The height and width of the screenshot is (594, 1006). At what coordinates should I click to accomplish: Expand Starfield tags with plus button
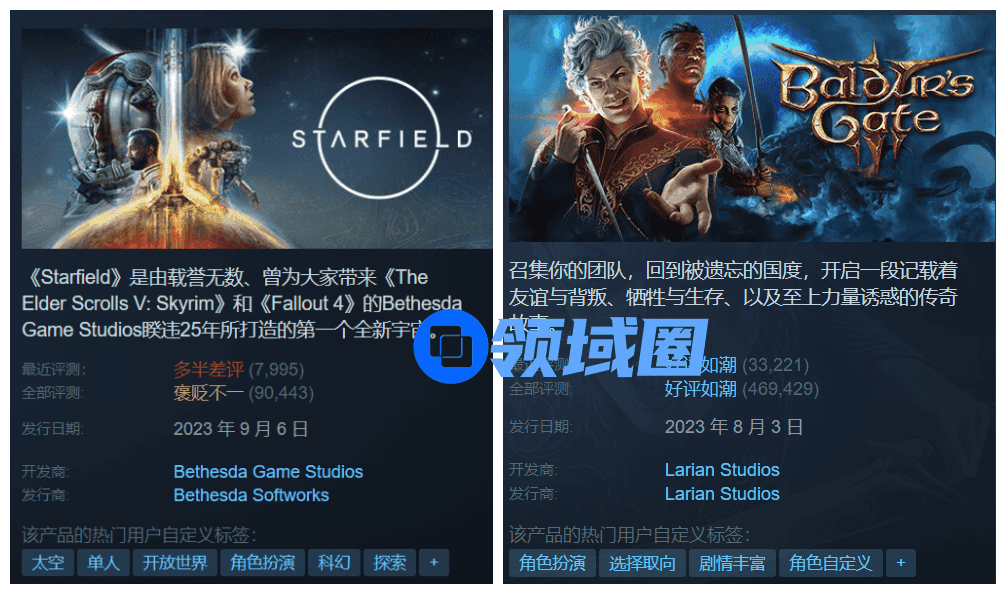[x=434, y=563]
